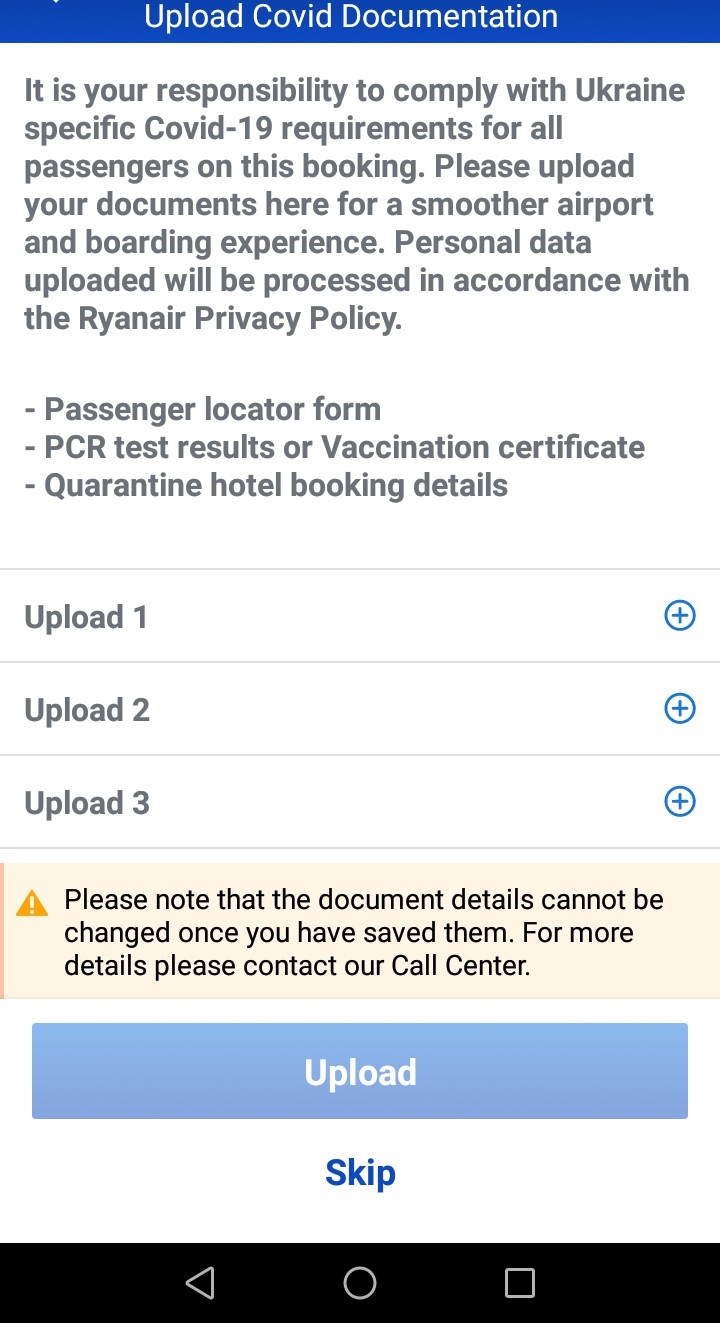Tap the Android back navigation triangle
This screenshot has height=1323, width=720.
click(200, 1282)
